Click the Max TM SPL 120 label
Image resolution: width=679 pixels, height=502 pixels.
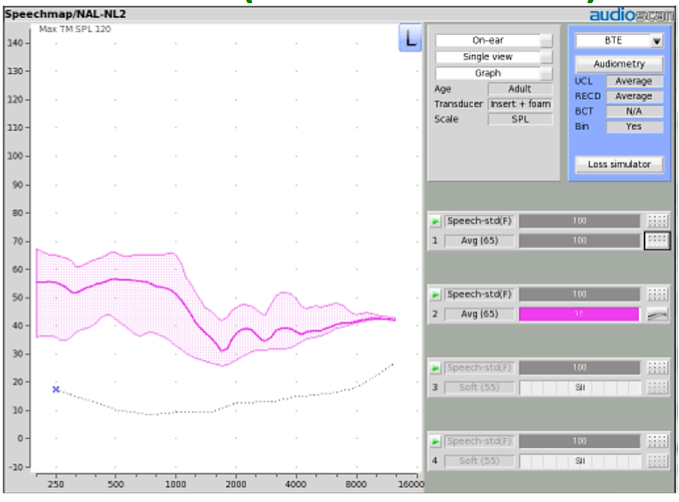75,29
